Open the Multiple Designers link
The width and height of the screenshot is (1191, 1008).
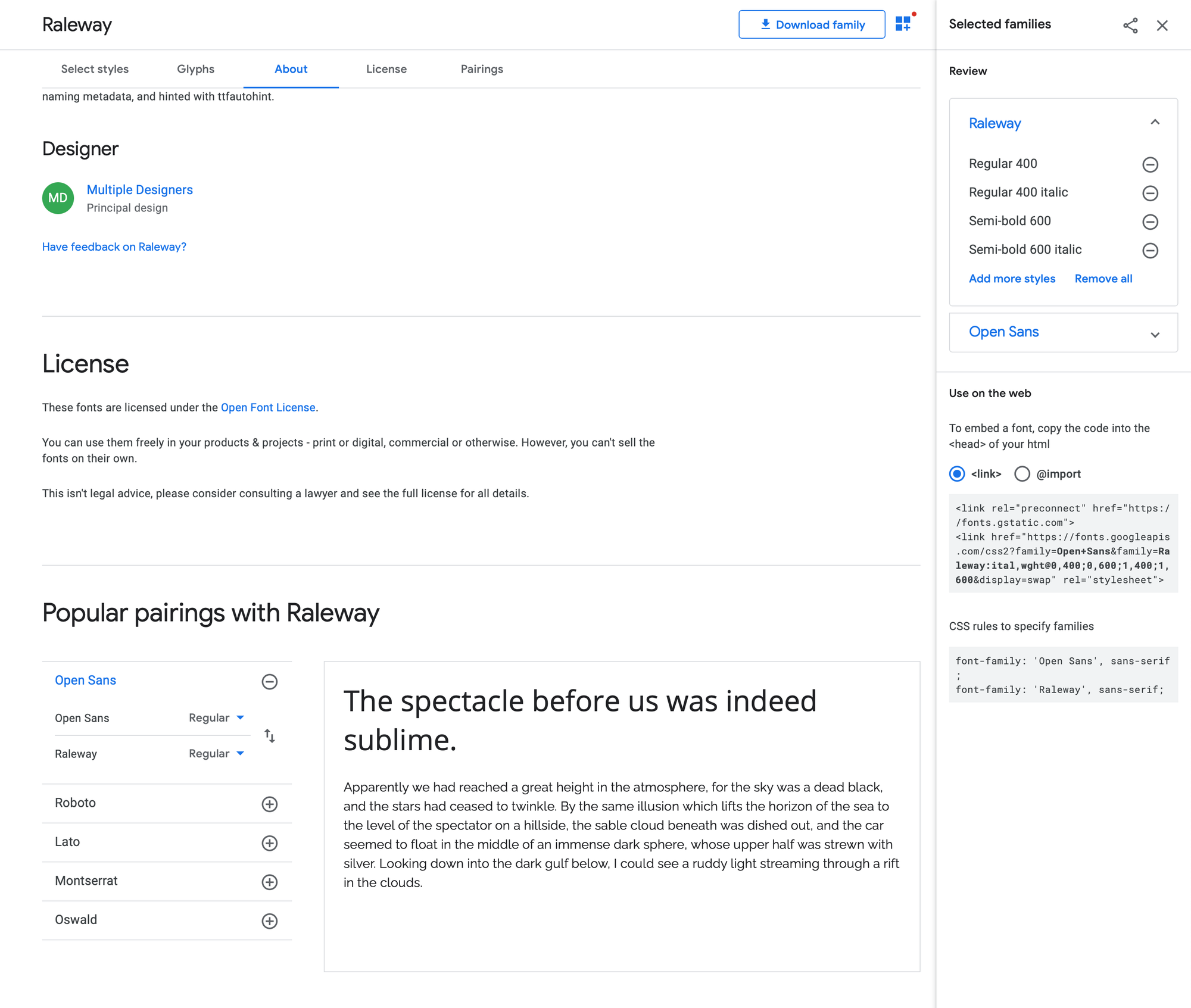(140, 189)
